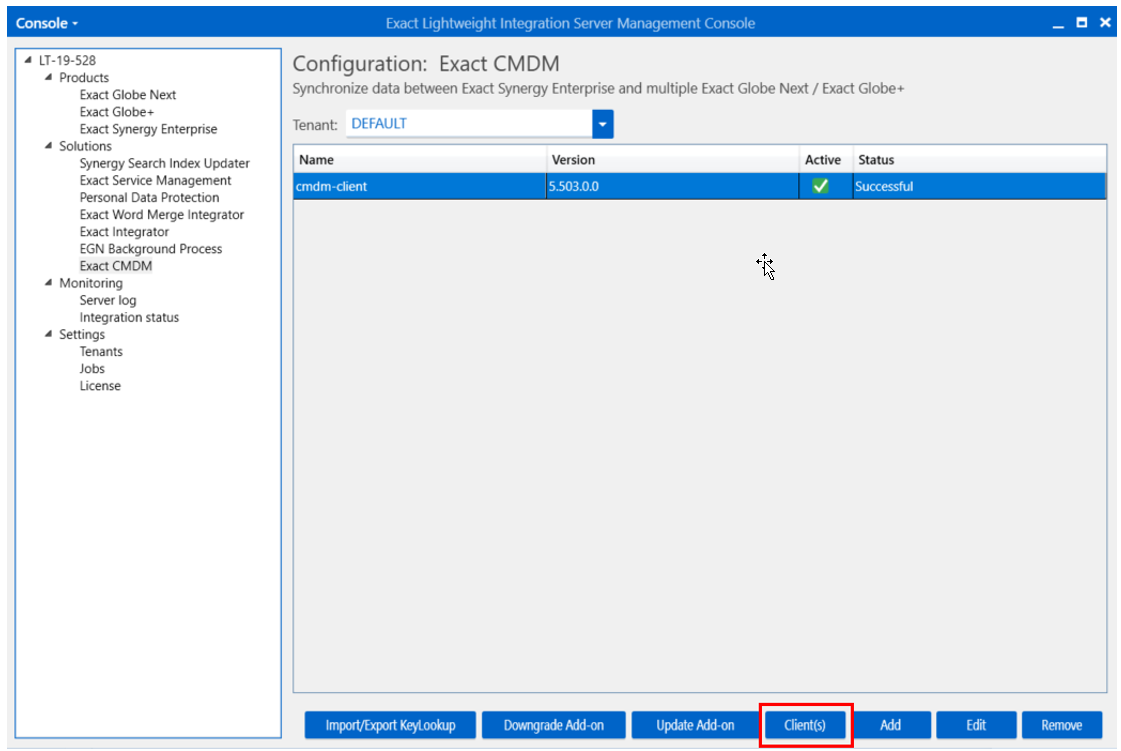Select the cmdm-client name cell
The image size is (1121, 751).
coord(420,186)
